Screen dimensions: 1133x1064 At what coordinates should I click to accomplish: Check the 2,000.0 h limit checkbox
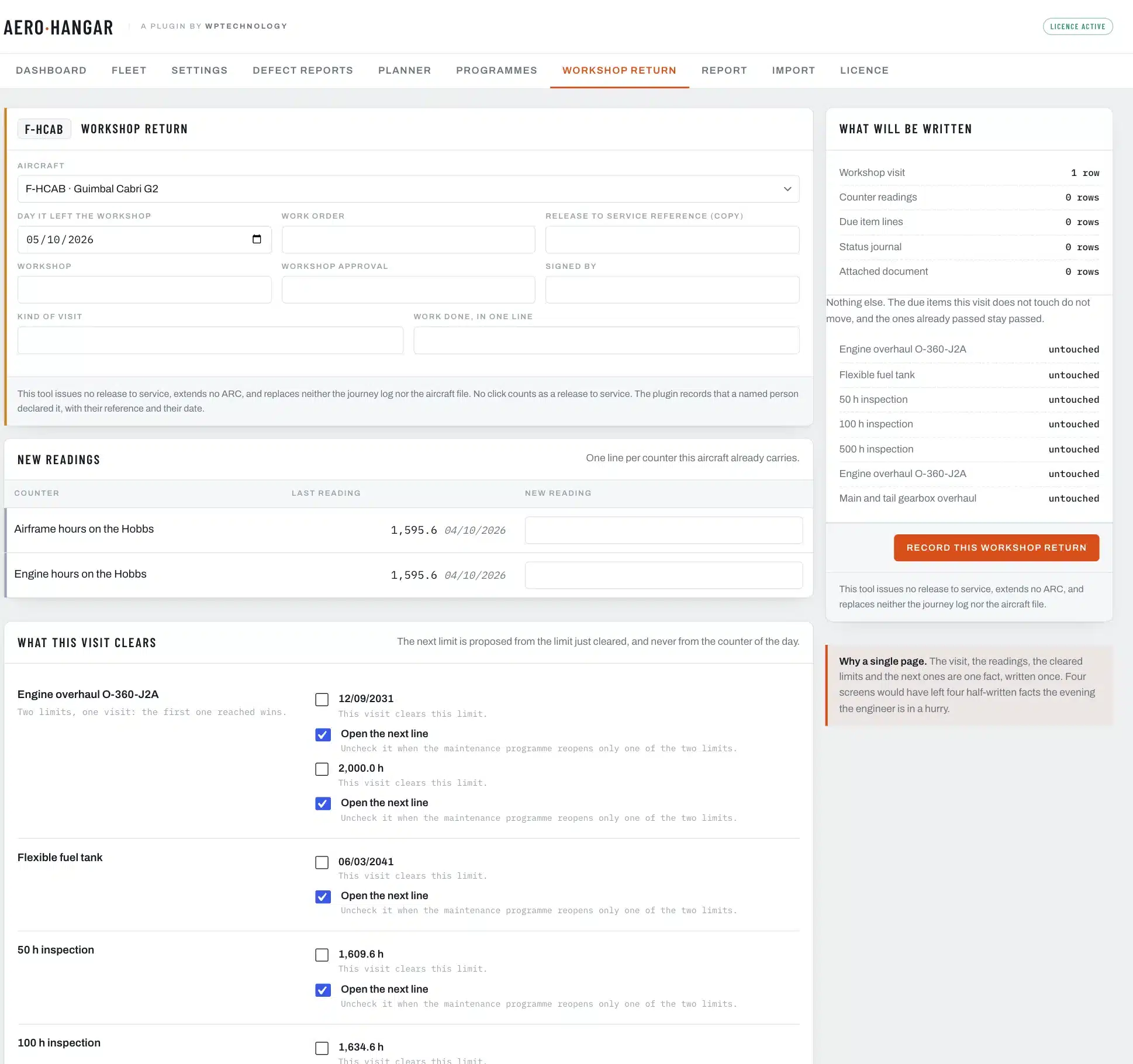point(322,769)
